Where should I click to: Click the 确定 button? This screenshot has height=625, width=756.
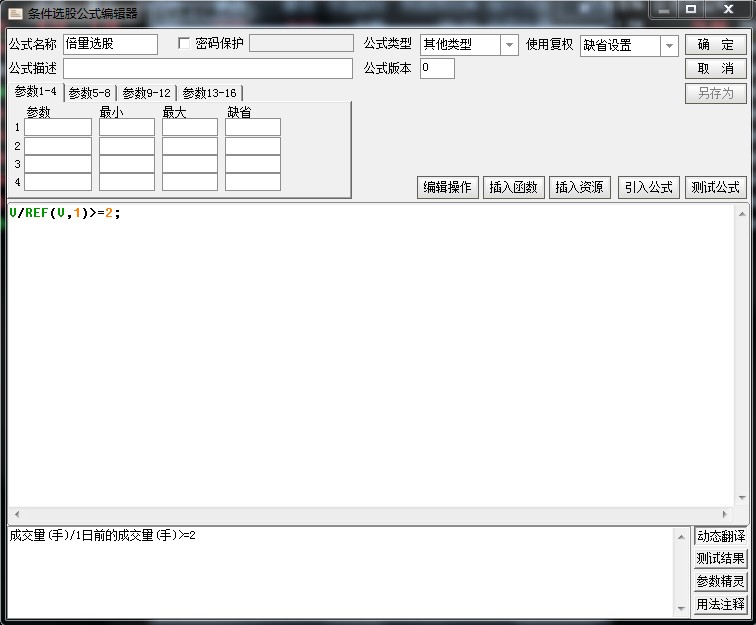coord(716,45)
